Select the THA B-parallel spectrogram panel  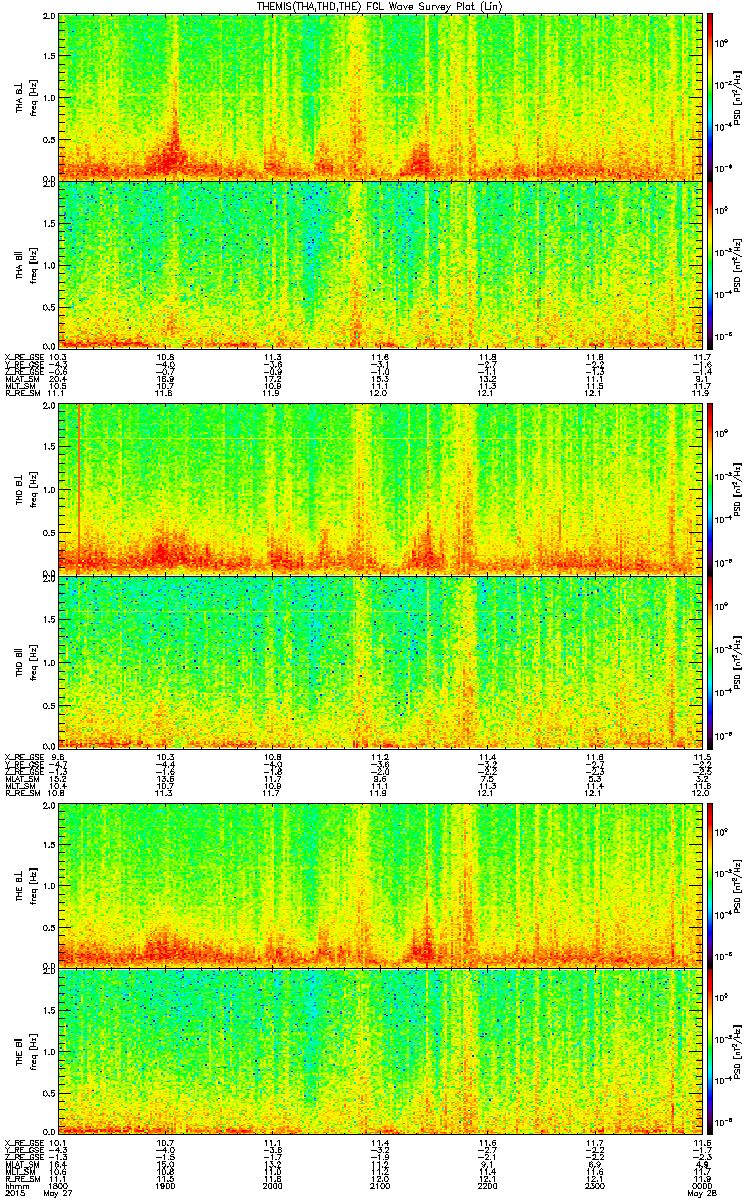(379, 264)
